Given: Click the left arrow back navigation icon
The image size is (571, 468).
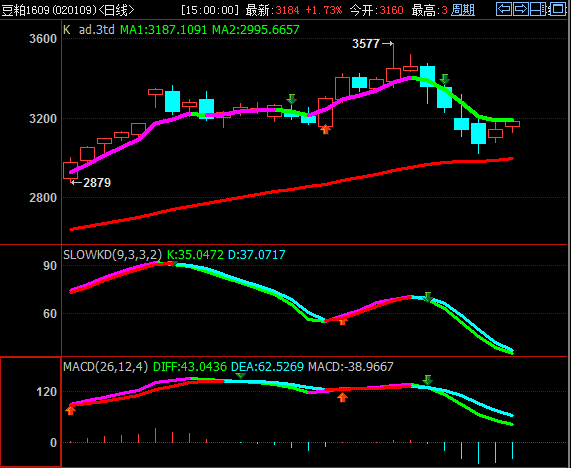Looking at the screenshot, I should tap(504, 9).
